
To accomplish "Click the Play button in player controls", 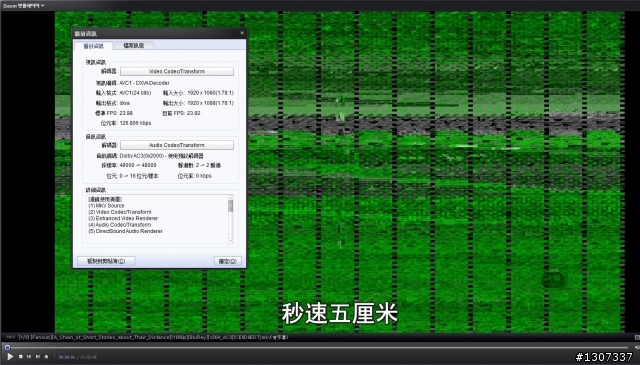I will (10, 356).
